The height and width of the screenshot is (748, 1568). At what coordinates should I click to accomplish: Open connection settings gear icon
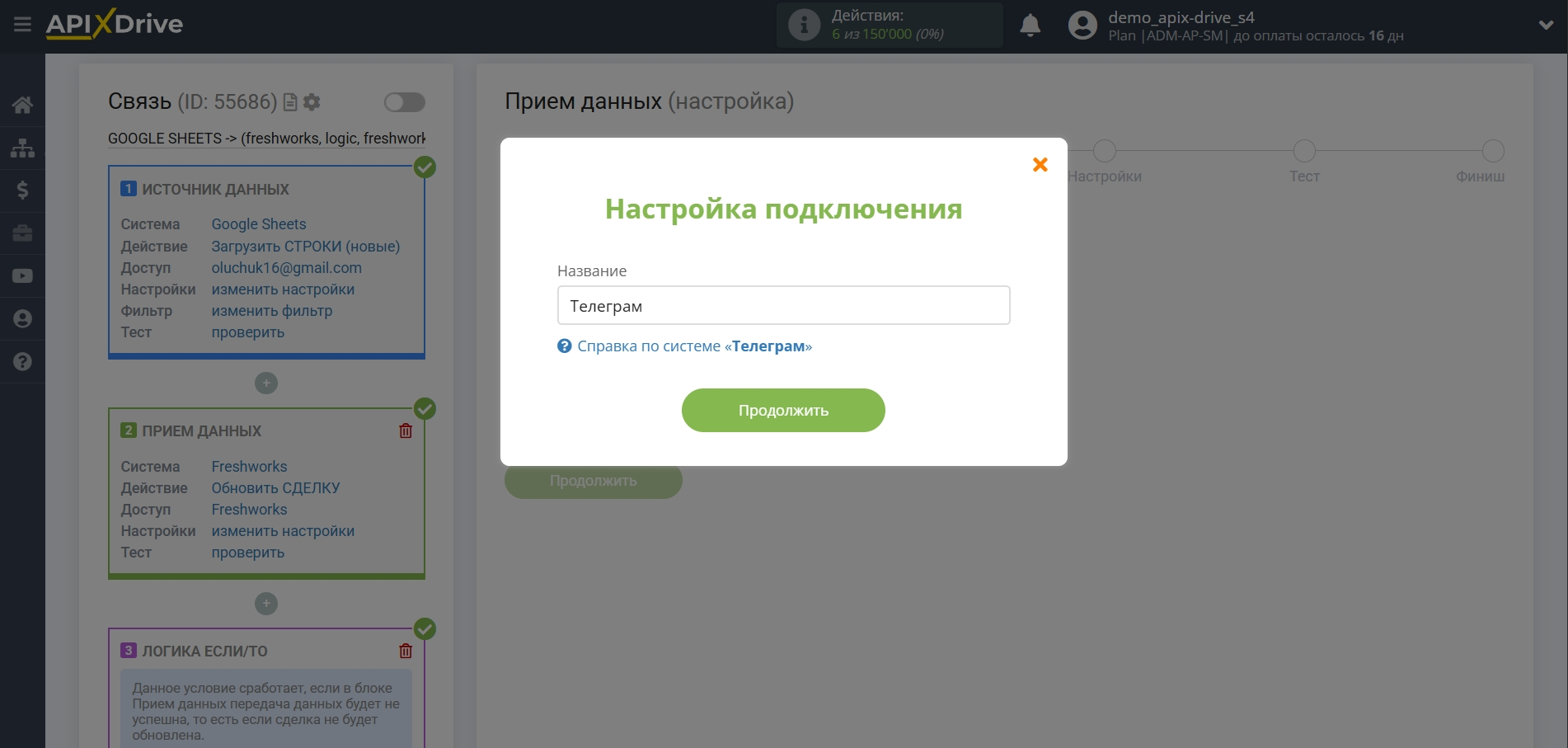pos(312,102)
